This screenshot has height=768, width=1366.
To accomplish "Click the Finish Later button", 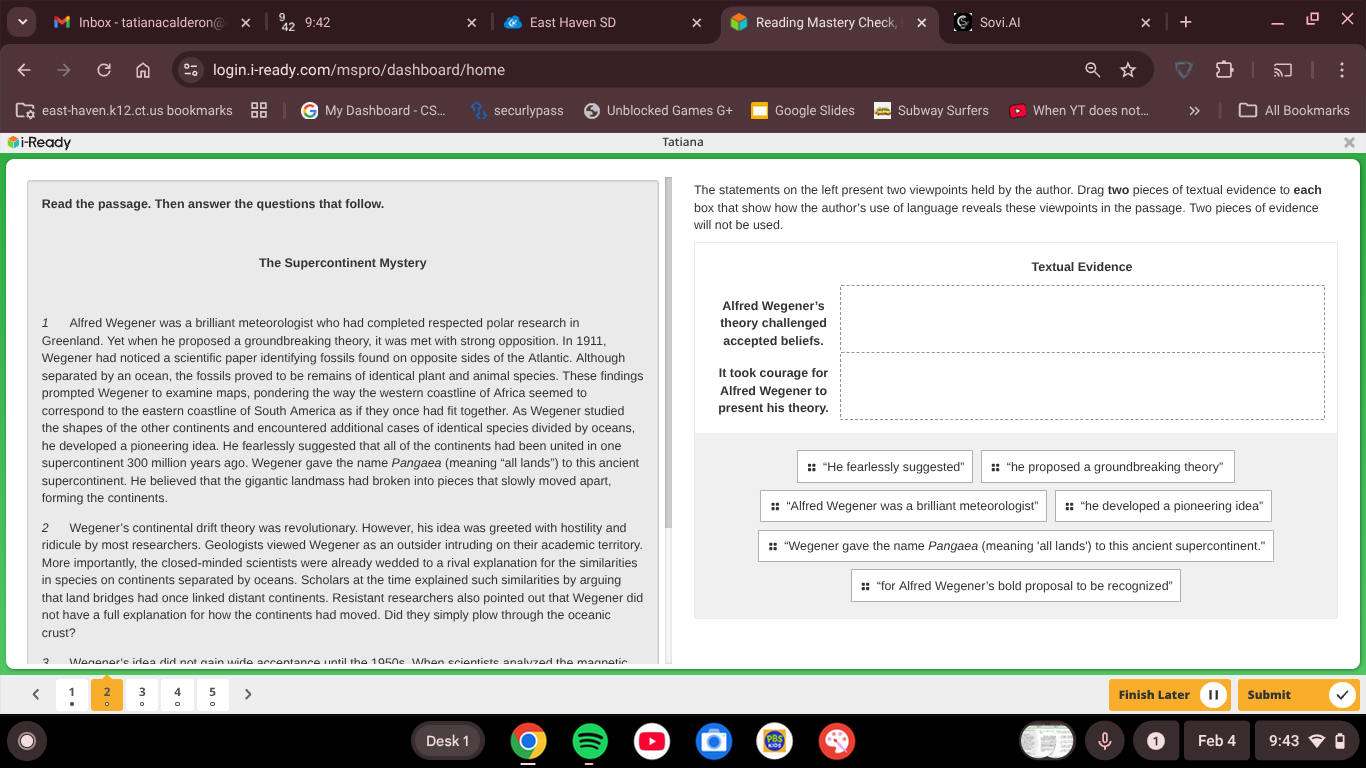I will pos(1167,695).
